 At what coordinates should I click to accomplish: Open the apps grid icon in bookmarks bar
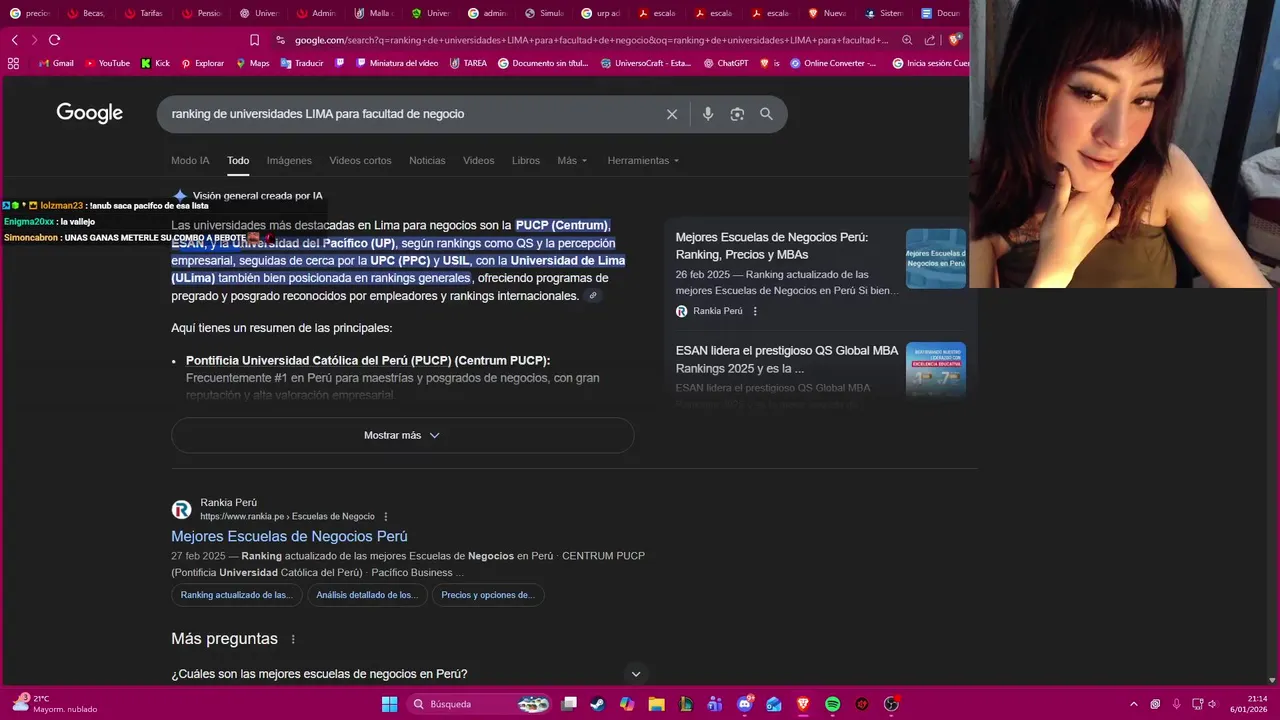click(x=13, y=63)
